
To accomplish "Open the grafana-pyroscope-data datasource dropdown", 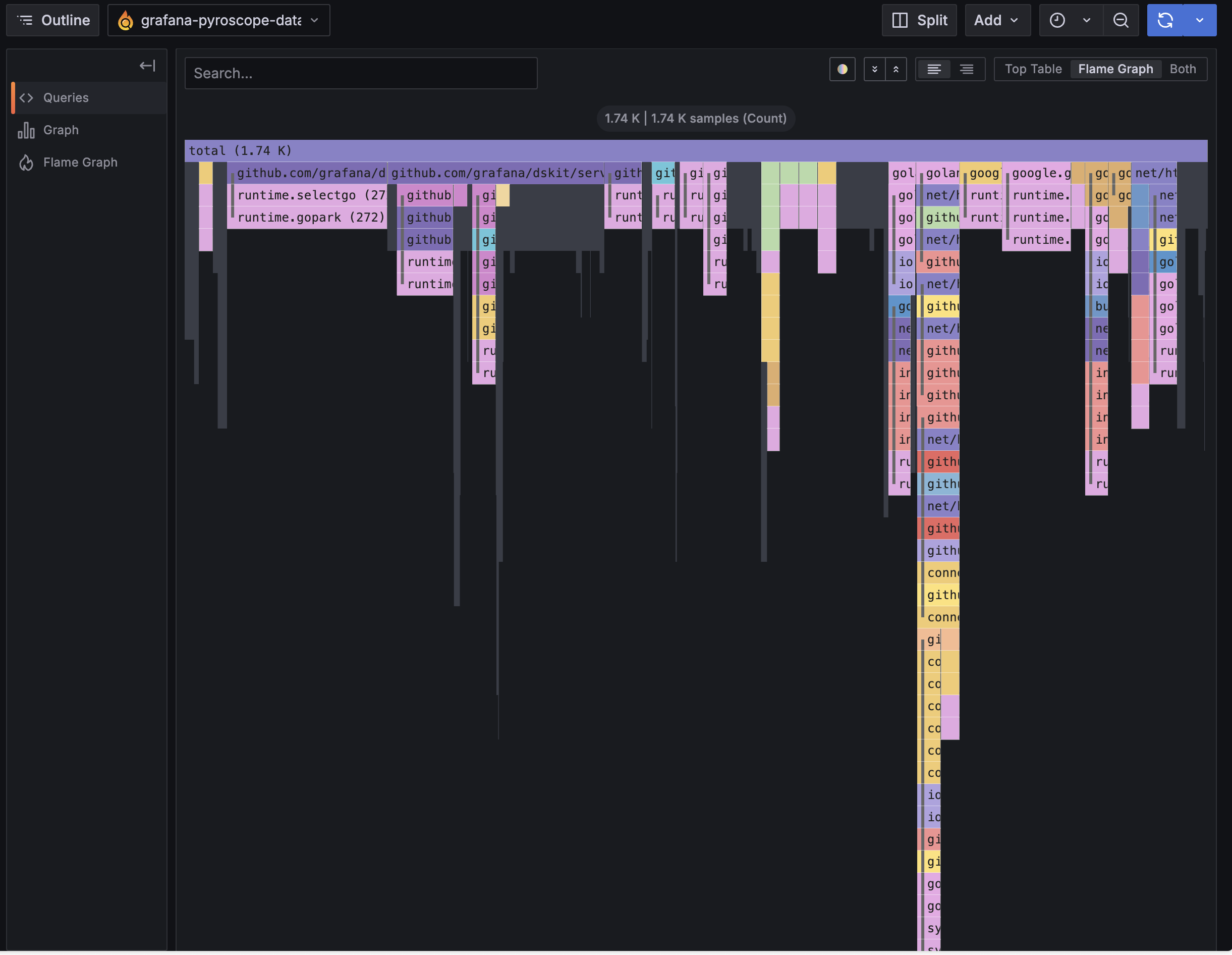I will coord(219,20).
